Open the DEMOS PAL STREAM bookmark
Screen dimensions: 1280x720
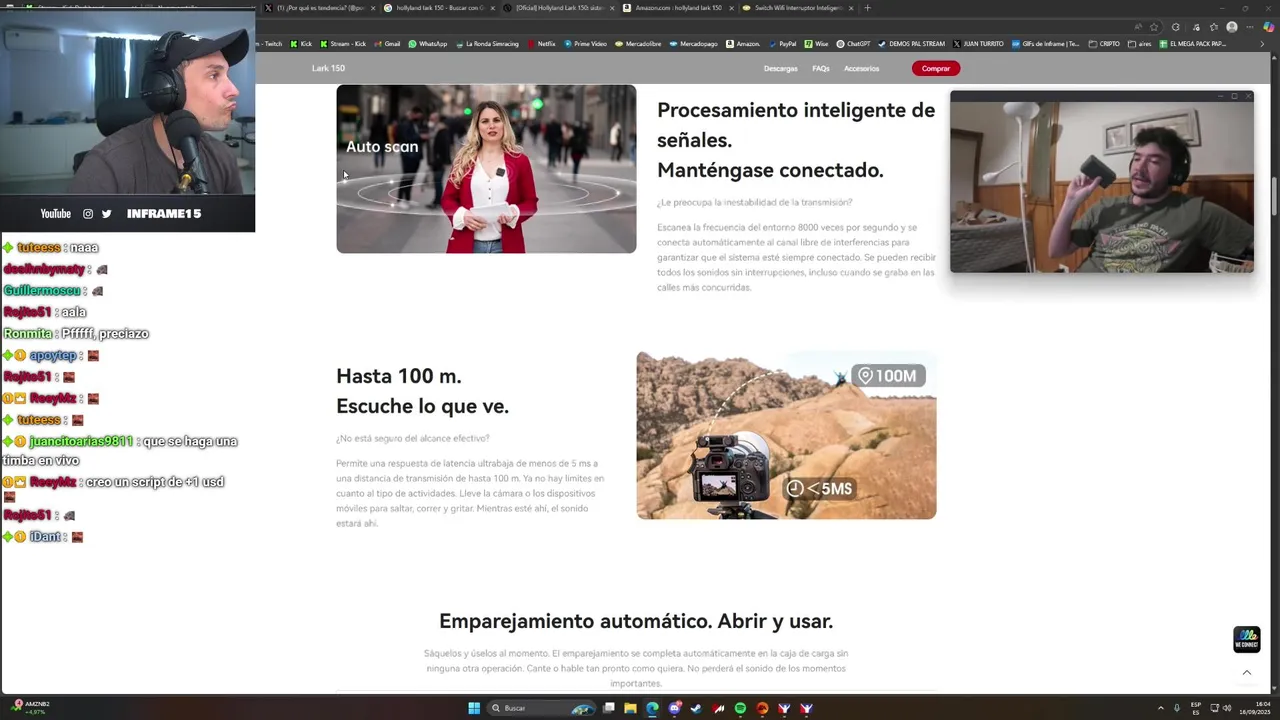point(912,44)
